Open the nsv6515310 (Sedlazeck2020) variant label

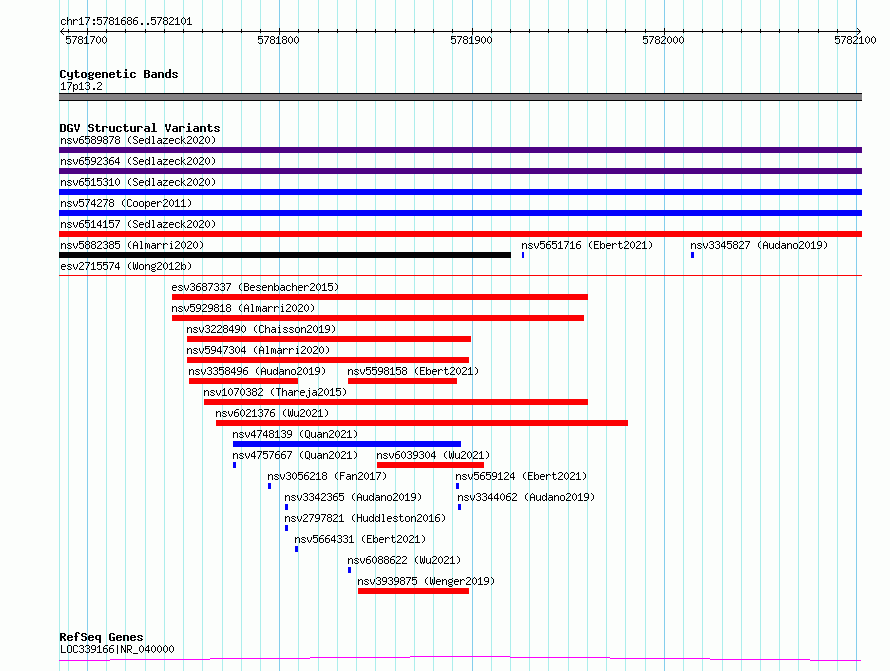[x=138, y=182]
